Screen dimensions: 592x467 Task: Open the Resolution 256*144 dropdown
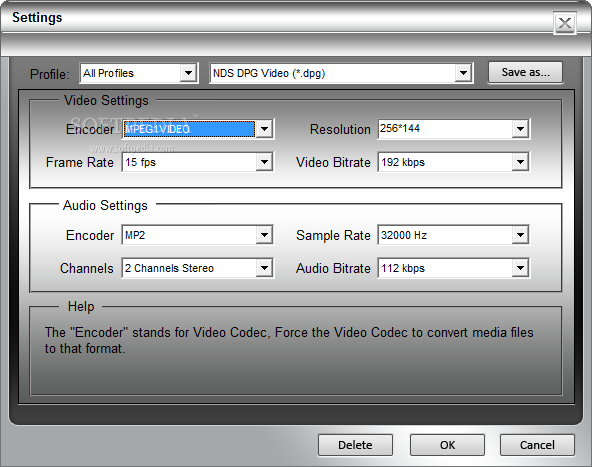click(520, 129)
